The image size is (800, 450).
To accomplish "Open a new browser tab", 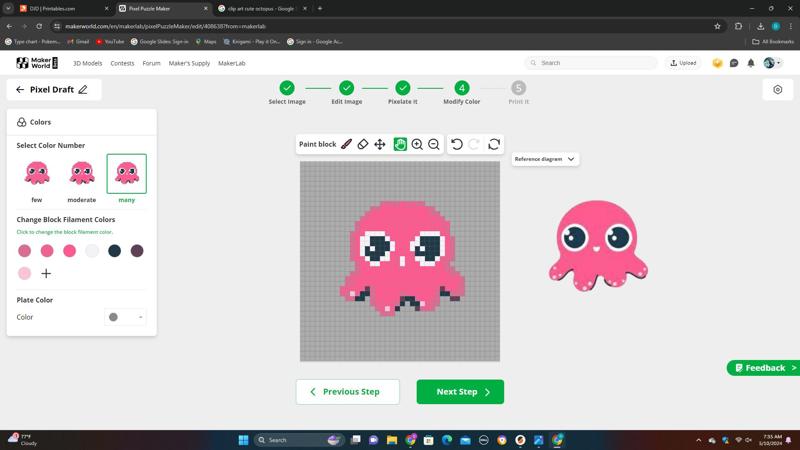I will (320, 9).
